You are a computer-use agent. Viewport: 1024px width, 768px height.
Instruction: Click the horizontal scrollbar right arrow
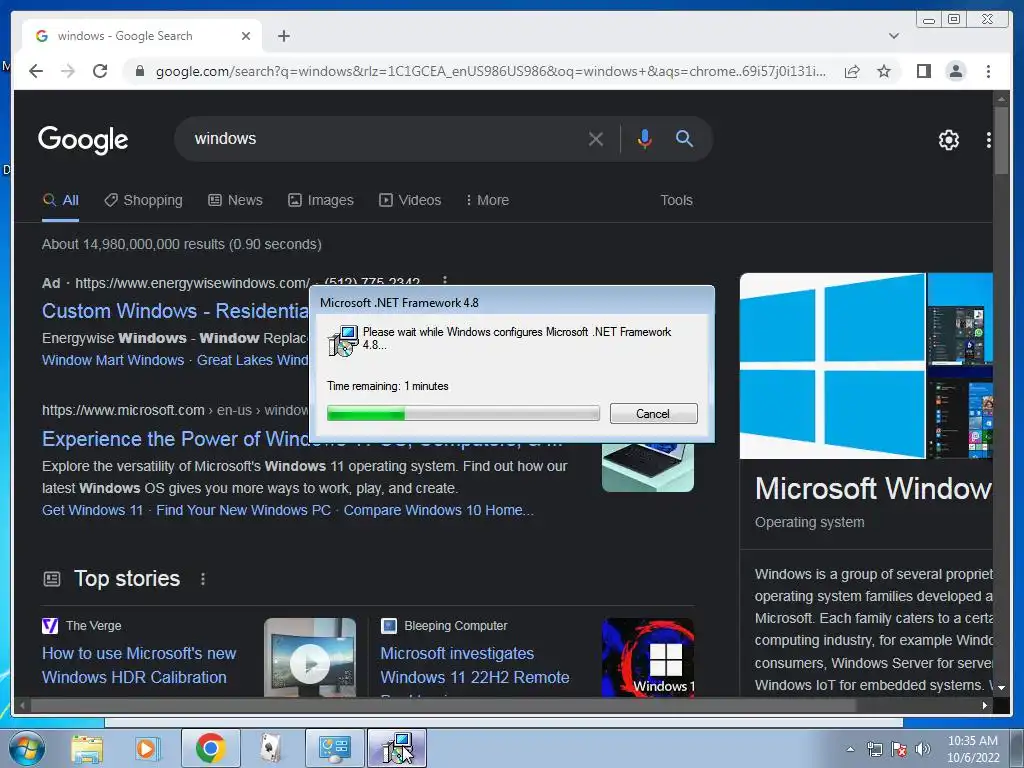pos(985,705)
